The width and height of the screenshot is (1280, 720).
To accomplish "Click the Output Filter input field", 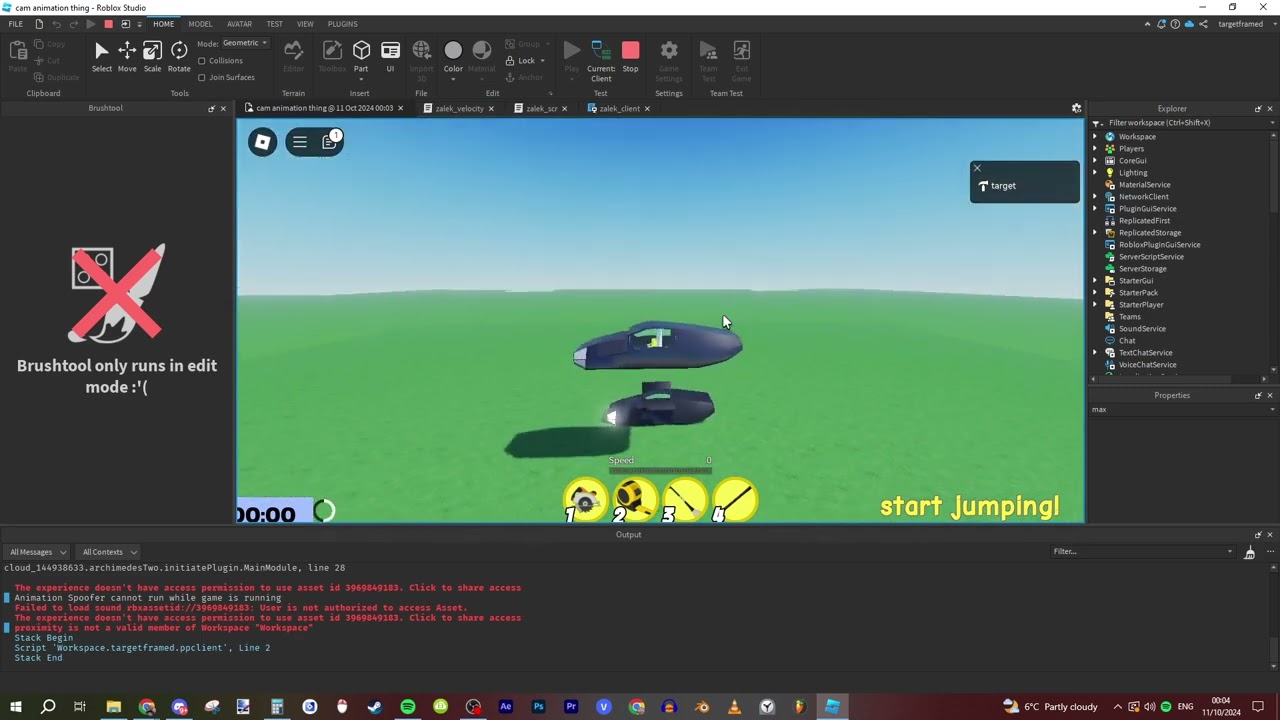I will click(x=1145, y=551).
